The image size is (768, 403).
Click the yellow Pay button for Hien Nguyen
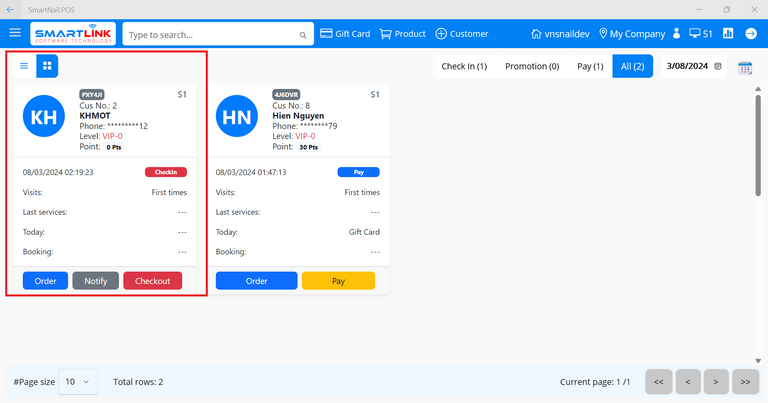[338, 281]
